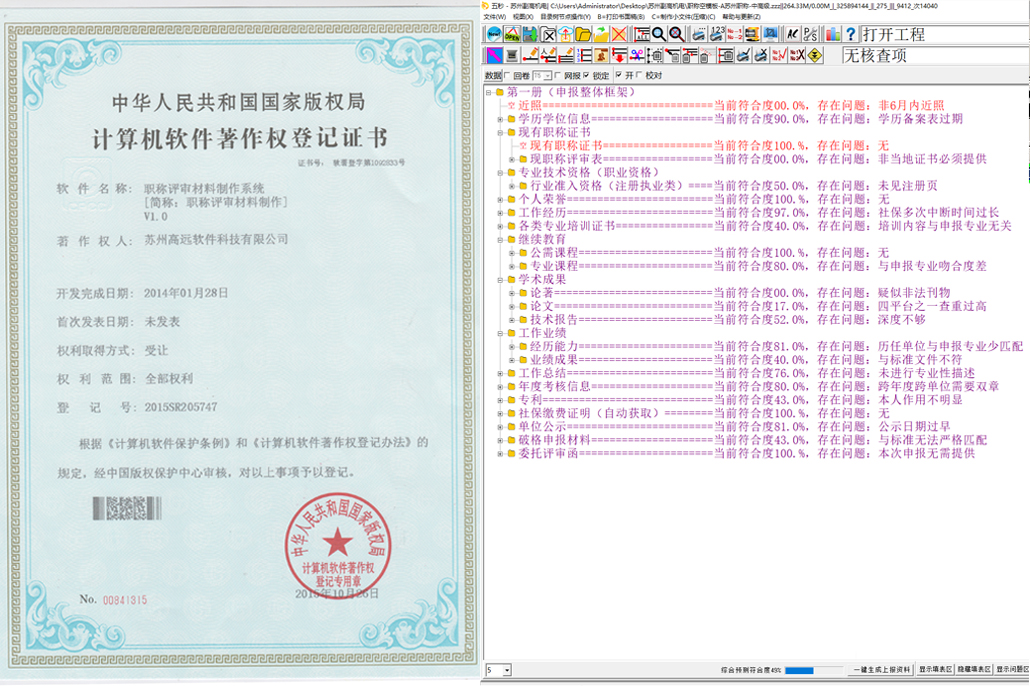The image size is (1030, 686).
Task: Click the yellow diamond double-arrow icon
Action: pyautogui.click(x=815, y=55)
